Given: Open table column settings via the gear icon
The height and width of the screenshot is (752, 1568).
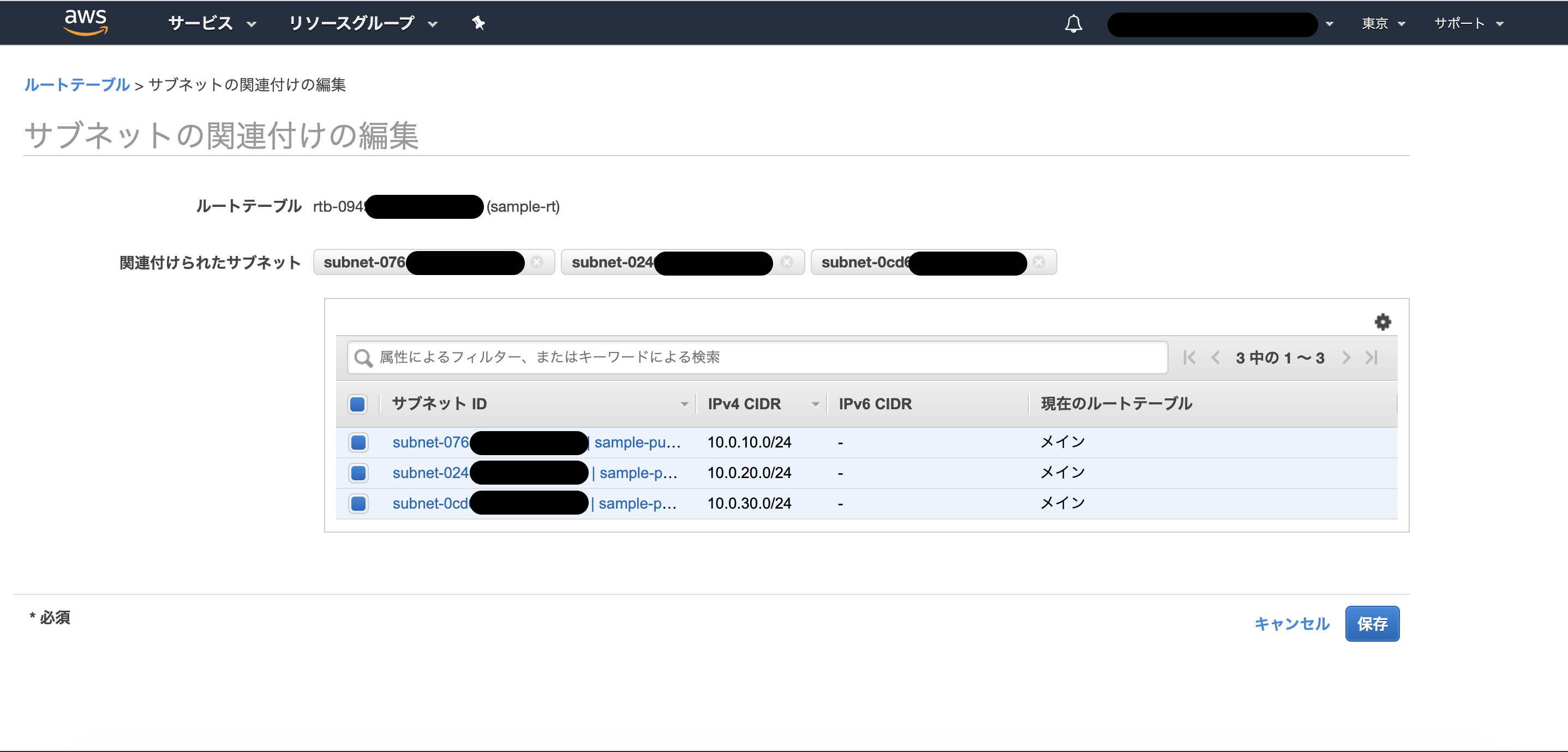Looking at the screenshot, I should (x=1383, y=321).
